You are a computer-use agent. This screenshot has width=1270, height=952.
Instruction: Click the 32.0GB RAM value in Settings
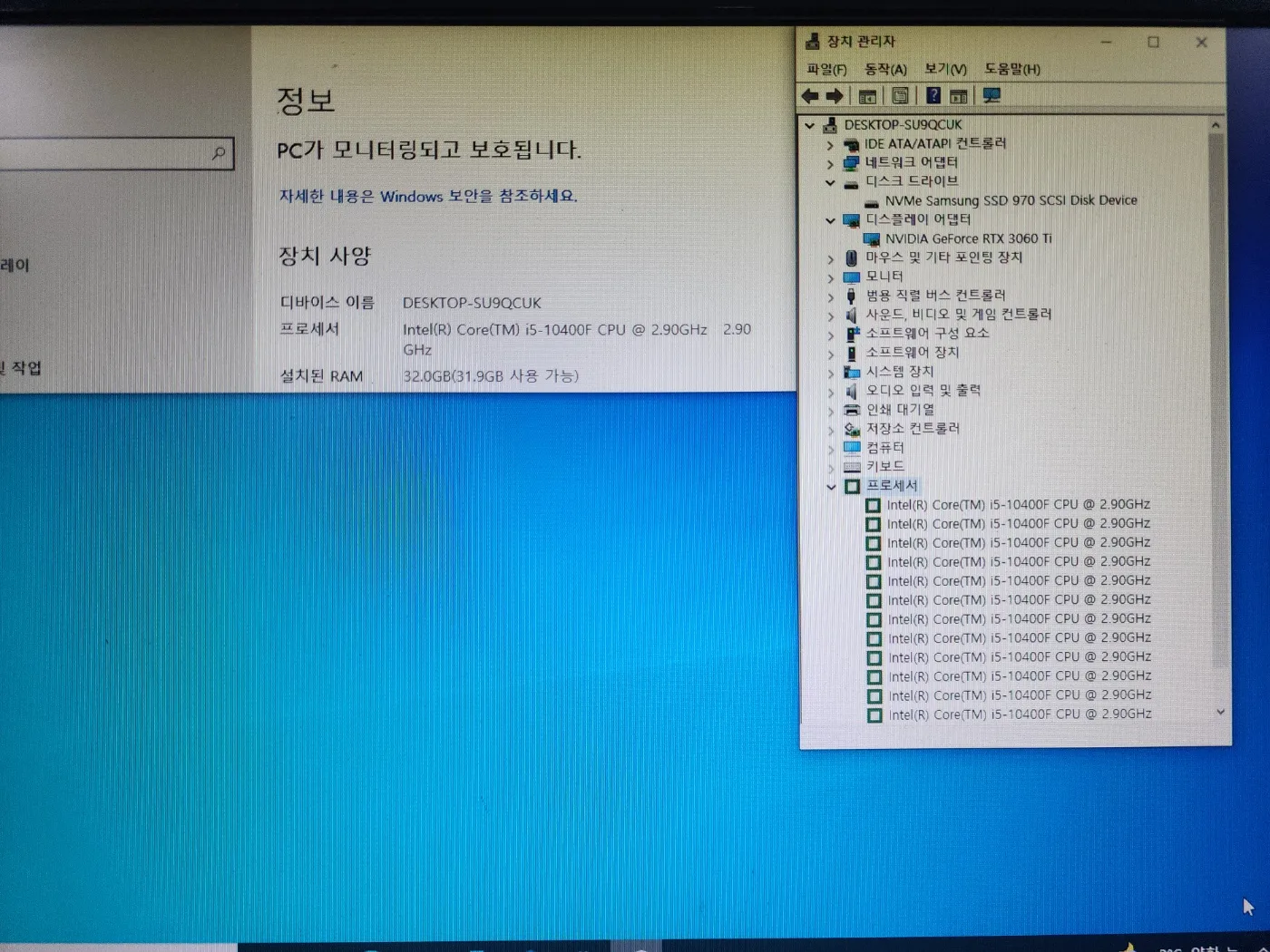coord(491,376)
